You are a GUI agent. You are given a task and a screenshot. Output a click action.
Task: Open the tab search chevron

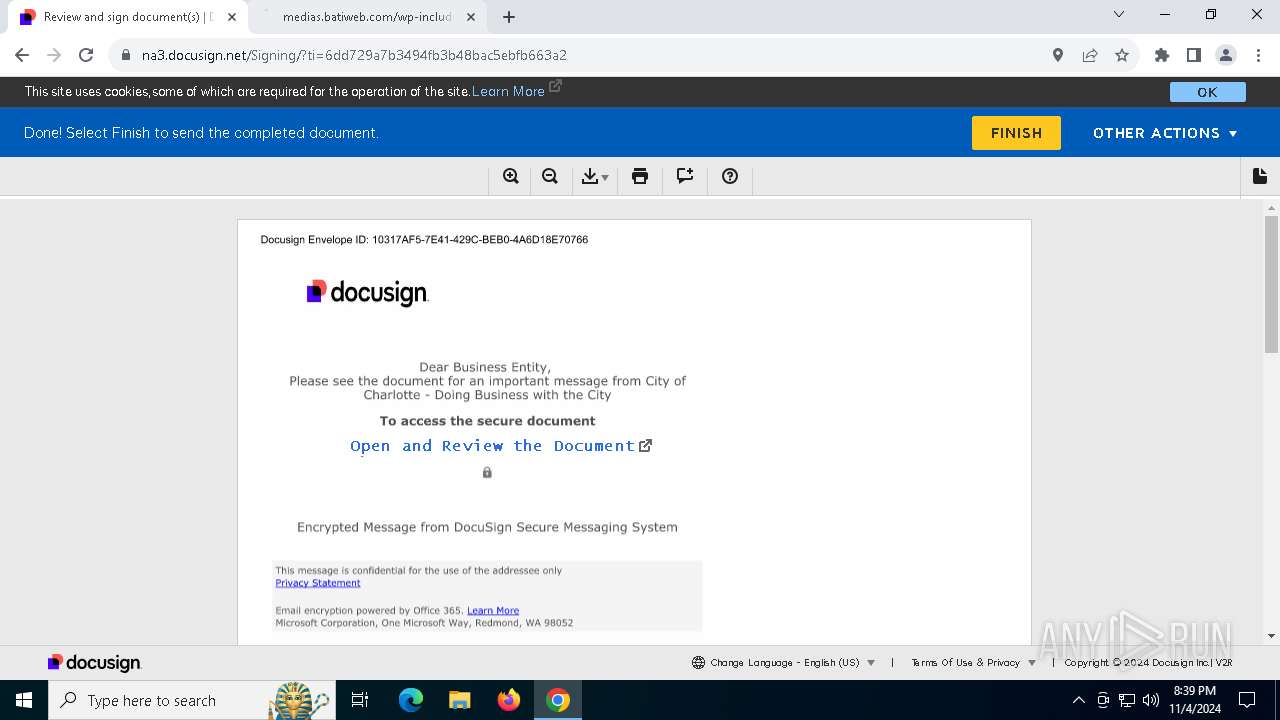[1119, 14]
